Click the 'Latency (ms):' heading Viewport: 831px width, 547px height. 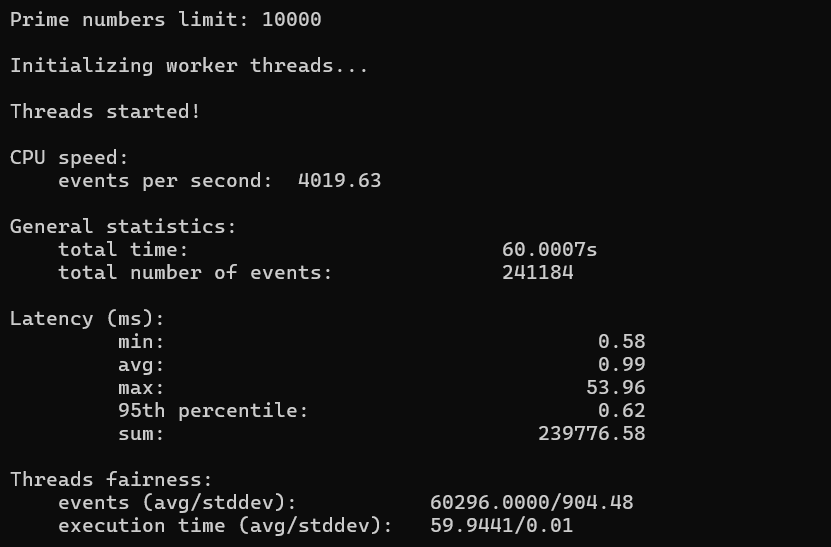(x=87, y=319)
